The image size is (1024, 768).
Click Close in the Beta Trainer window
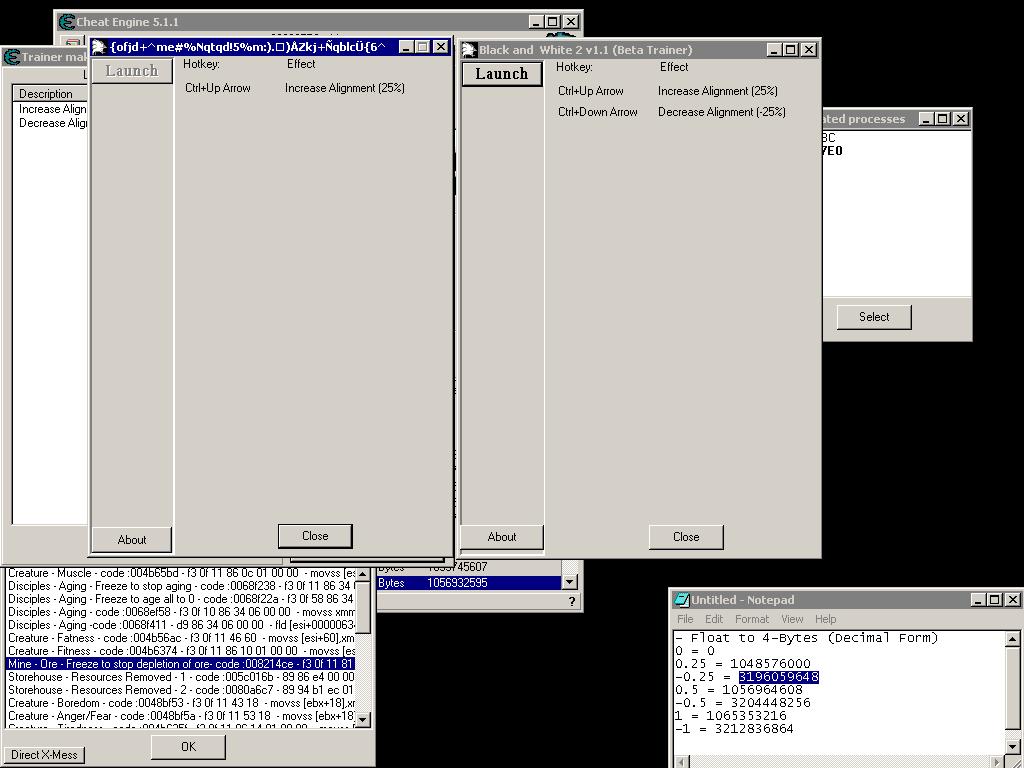click(x=686, y=537)
